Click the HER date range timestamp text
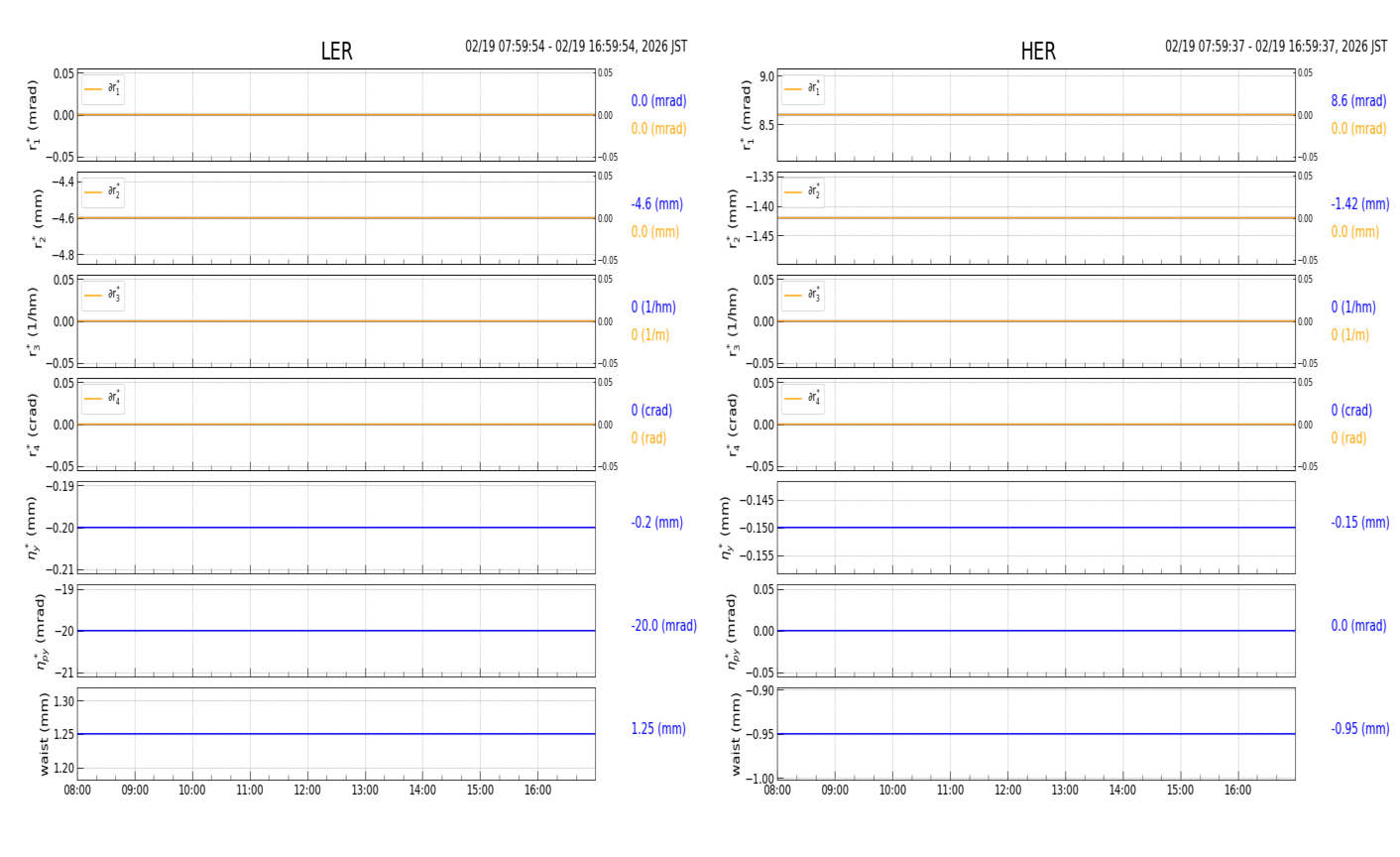 click(x=1276, y=47)
